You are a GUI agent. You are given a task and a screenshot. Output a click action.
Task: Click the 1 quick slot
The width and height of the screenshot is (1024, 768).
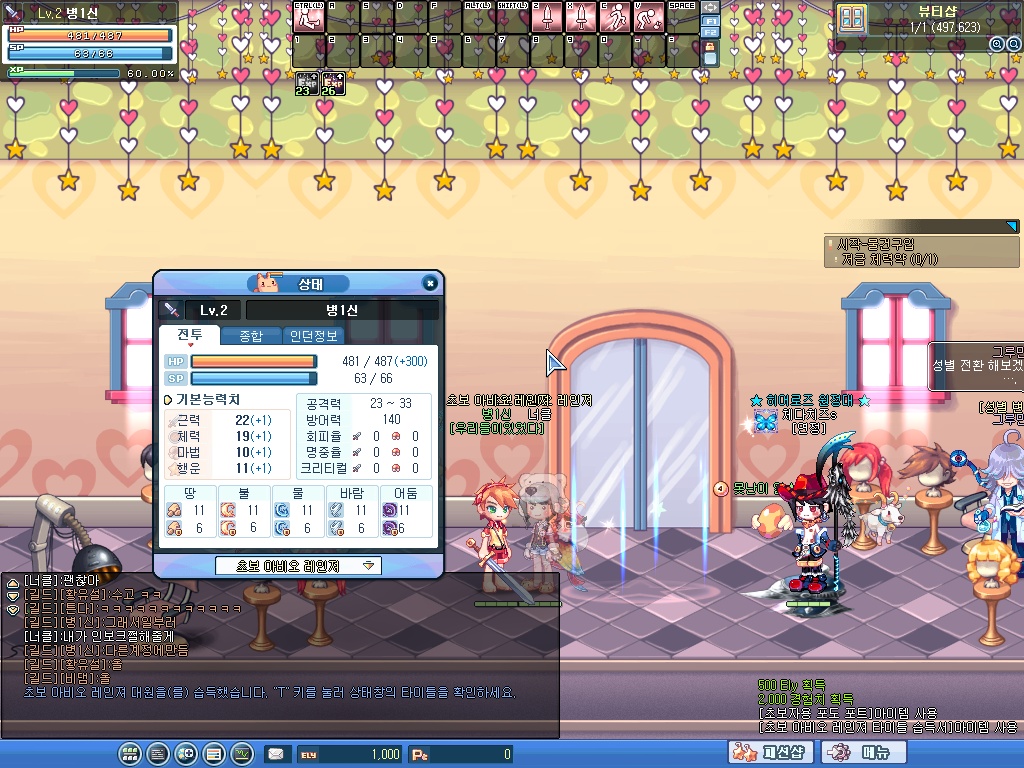coord(309,51)
